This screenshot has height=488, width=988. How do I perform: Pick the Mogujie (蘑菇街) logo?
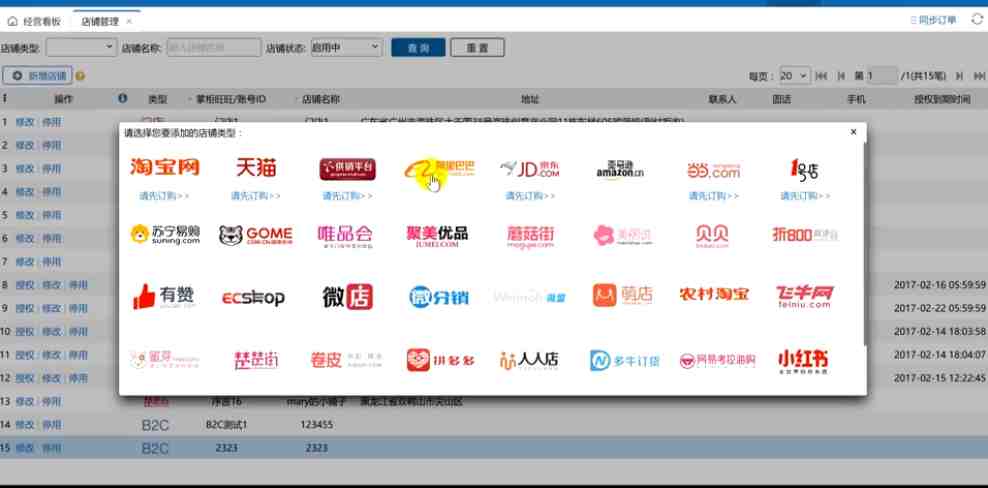coord(530,236)
